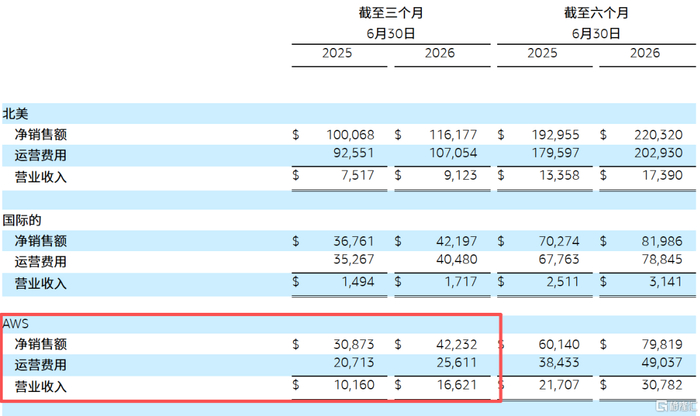
Task: Click North America net sales value 116,177
Action: pyautogui.click(x=453, y=135)
